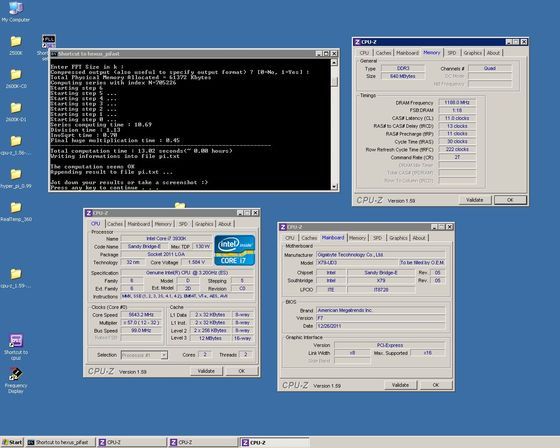Click the Link Width x8 value
The width and height of the screenshot is (560, 448).
[x=352, y=353]
